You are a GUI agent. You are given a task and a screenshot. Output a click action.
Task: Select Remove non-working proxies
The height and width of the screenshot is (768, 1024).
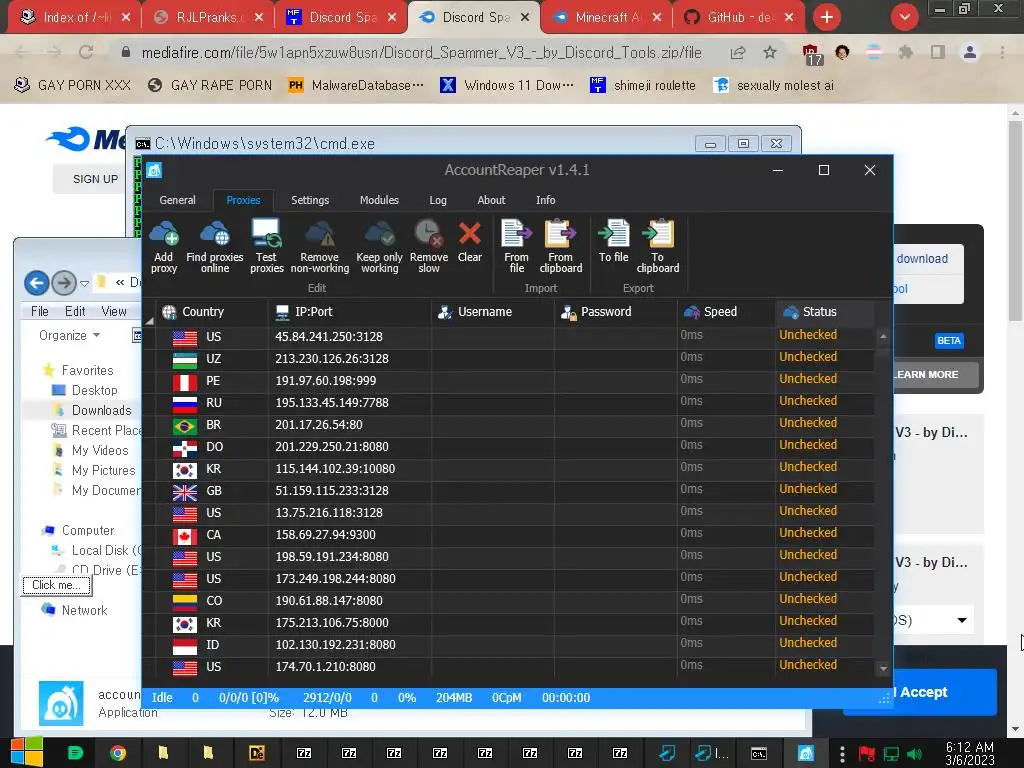click(x=319, y=246)
